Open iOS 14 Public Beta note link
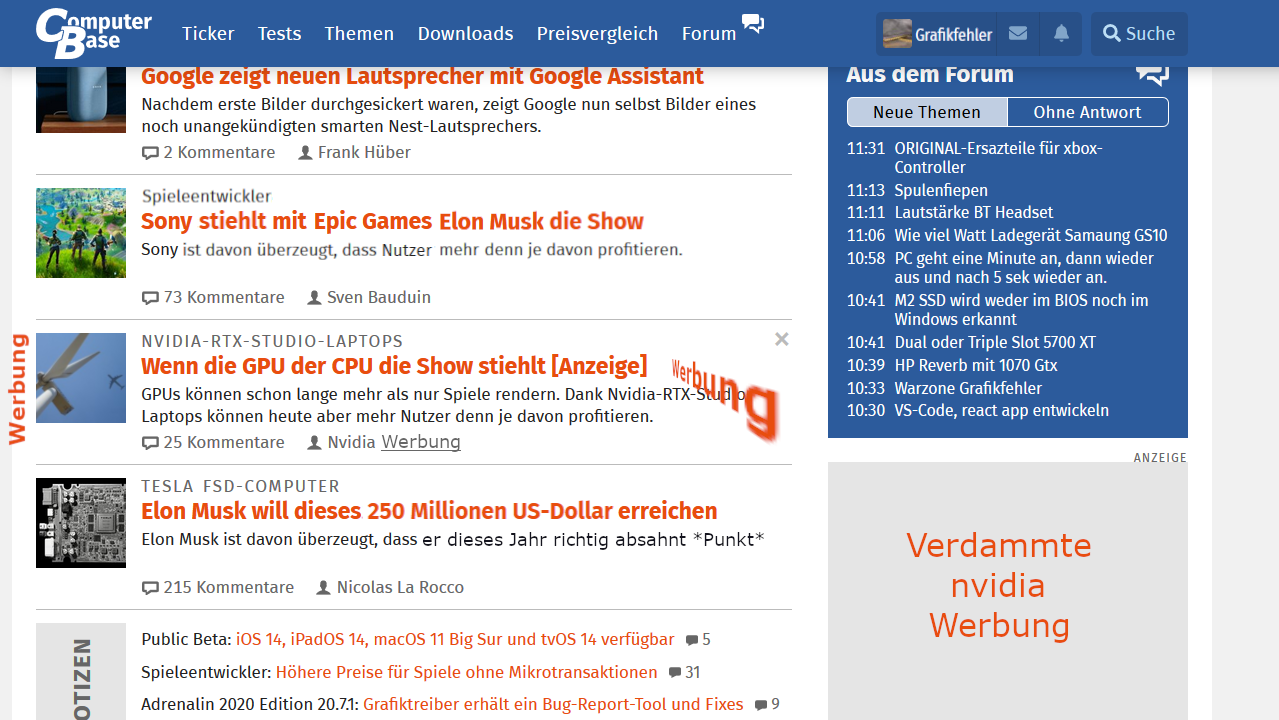 [x=455, y=639]
